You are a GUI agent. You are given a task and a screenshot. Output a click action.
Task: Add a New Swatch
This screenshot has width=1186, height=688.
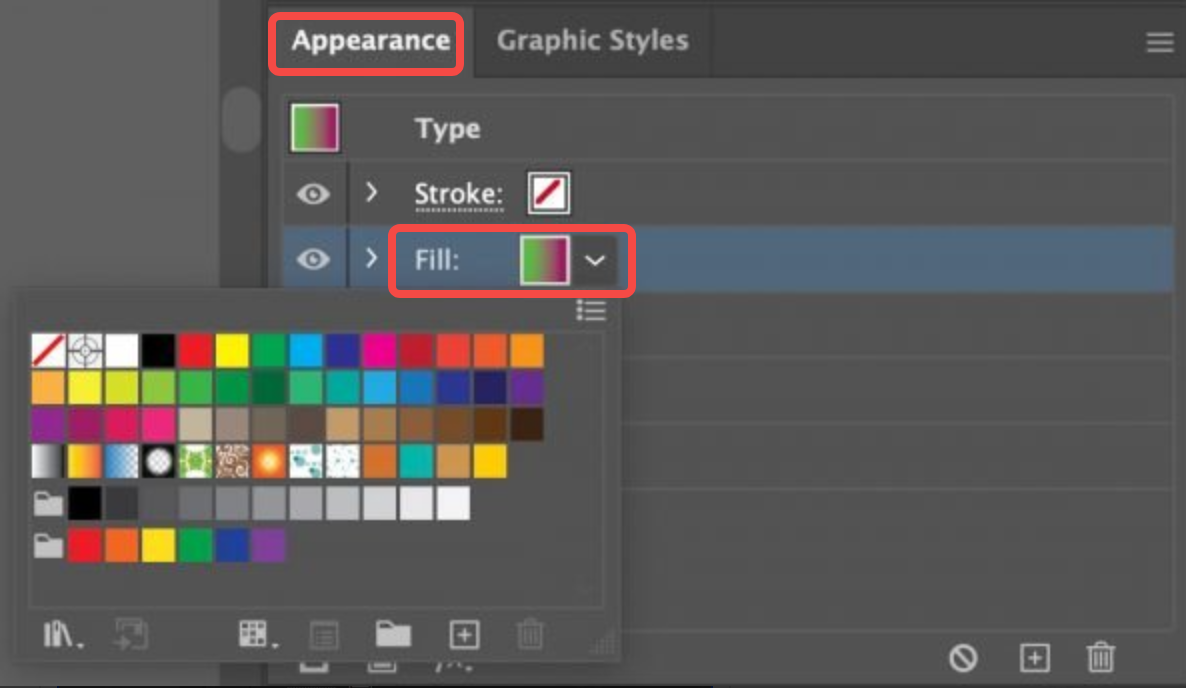point(463,634)
